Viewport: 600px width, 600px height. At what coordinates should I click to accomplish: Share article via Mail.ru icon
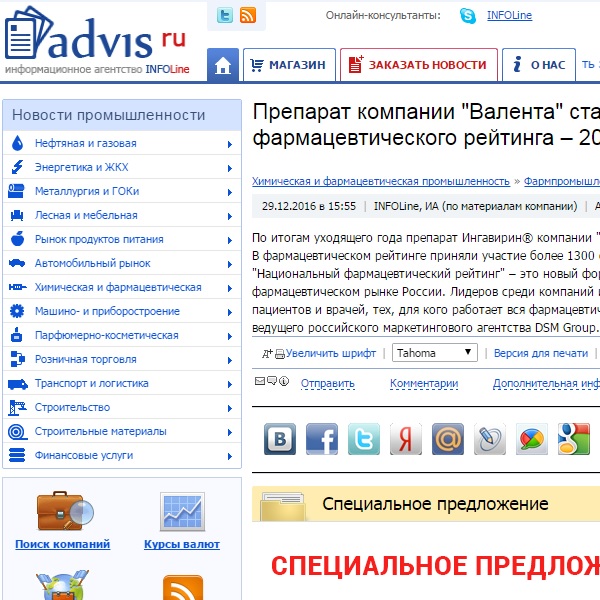(448, 439)
